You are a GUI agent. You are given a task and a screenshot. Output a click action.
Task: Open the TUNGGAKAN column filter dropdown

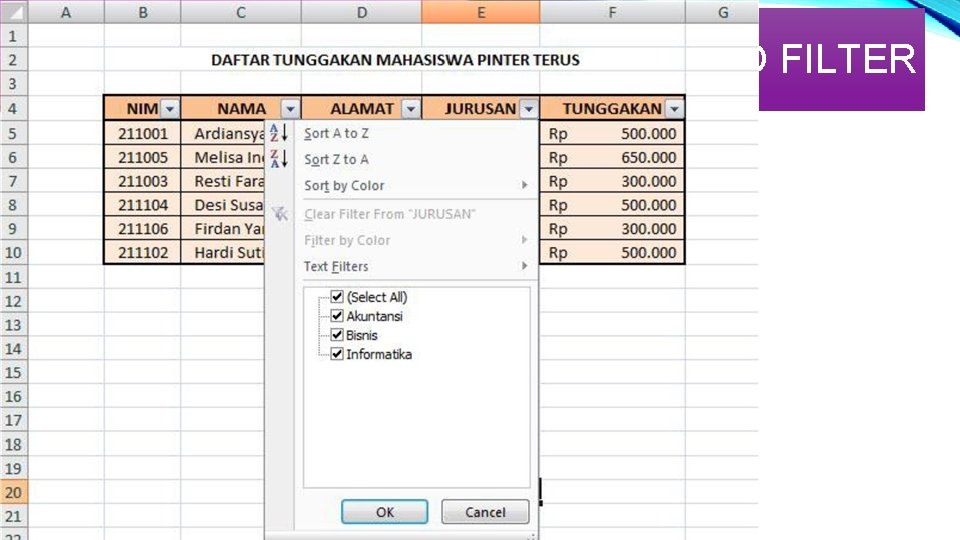674,109
